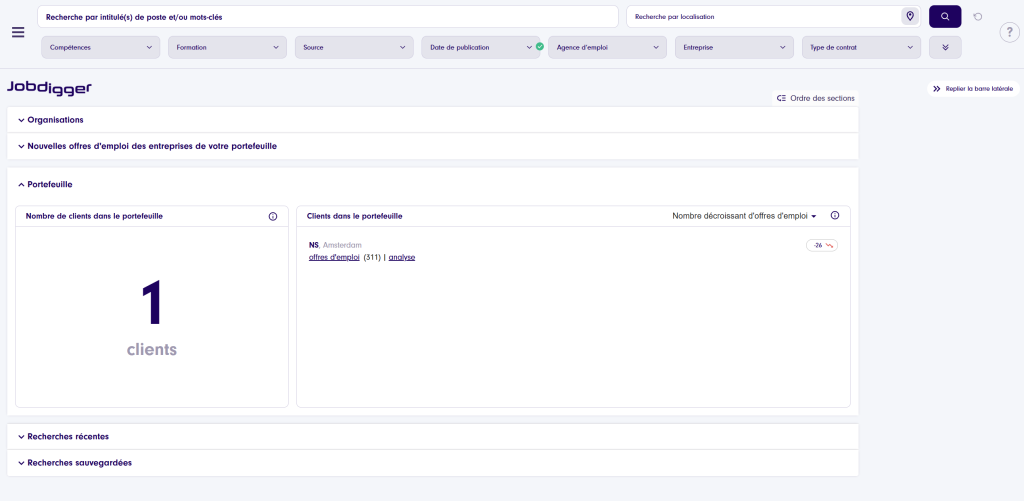The width and height of the screenshot is (1024, 501).
Task: Open the hamburger main menu
Action: [18, 32]
